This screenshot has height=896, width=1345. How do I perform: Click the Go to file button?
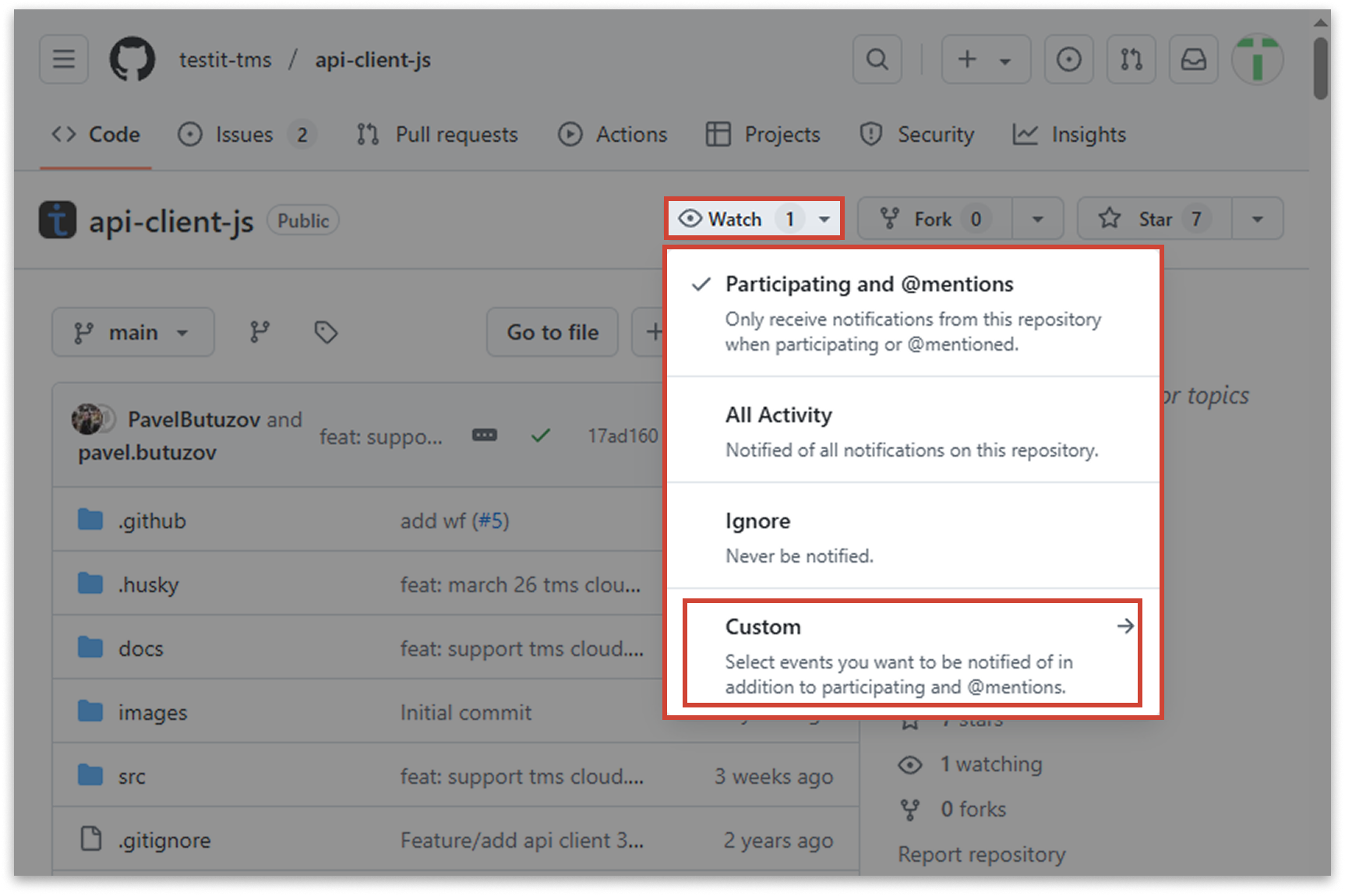pyautogui.click(x=552, y=332)
